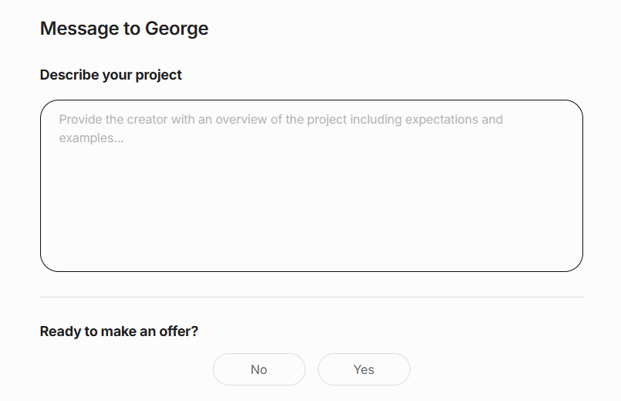Click the horizontal divider below the text box
The image size is (621, 401).
(x=311, y=297)
